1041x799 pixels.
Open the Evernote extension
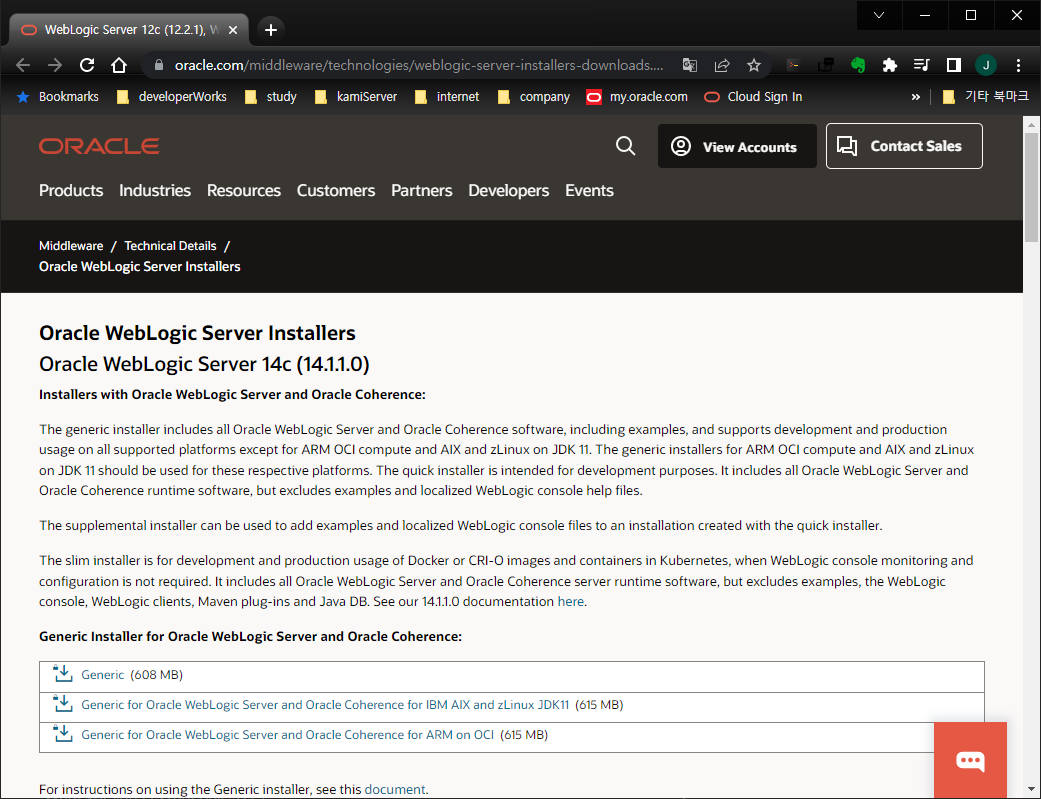click(858, 65)
